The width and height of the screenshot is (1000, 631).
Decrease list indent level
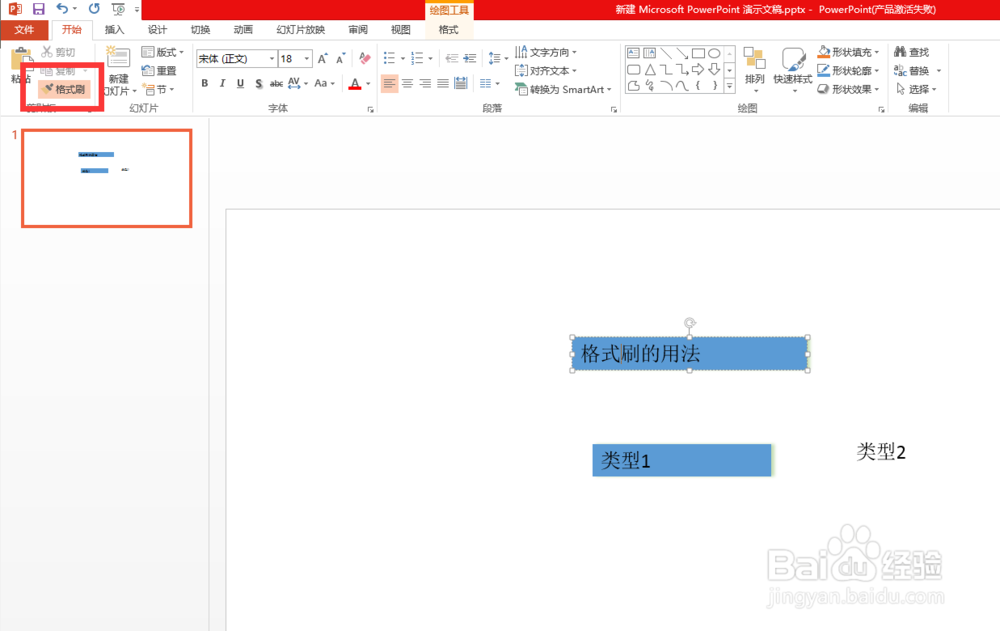pos(452,59)
